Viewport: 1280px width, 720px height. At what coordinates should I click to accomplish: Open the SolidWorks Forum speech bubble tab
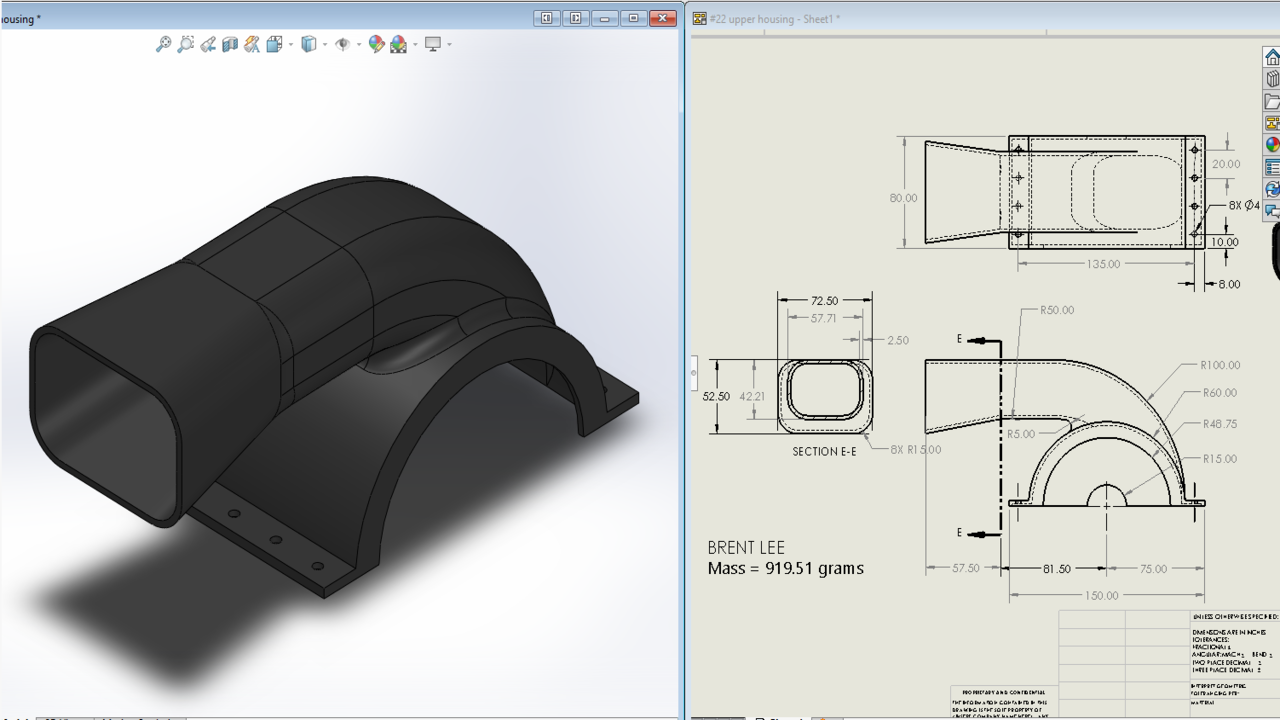coord(1272,211)
